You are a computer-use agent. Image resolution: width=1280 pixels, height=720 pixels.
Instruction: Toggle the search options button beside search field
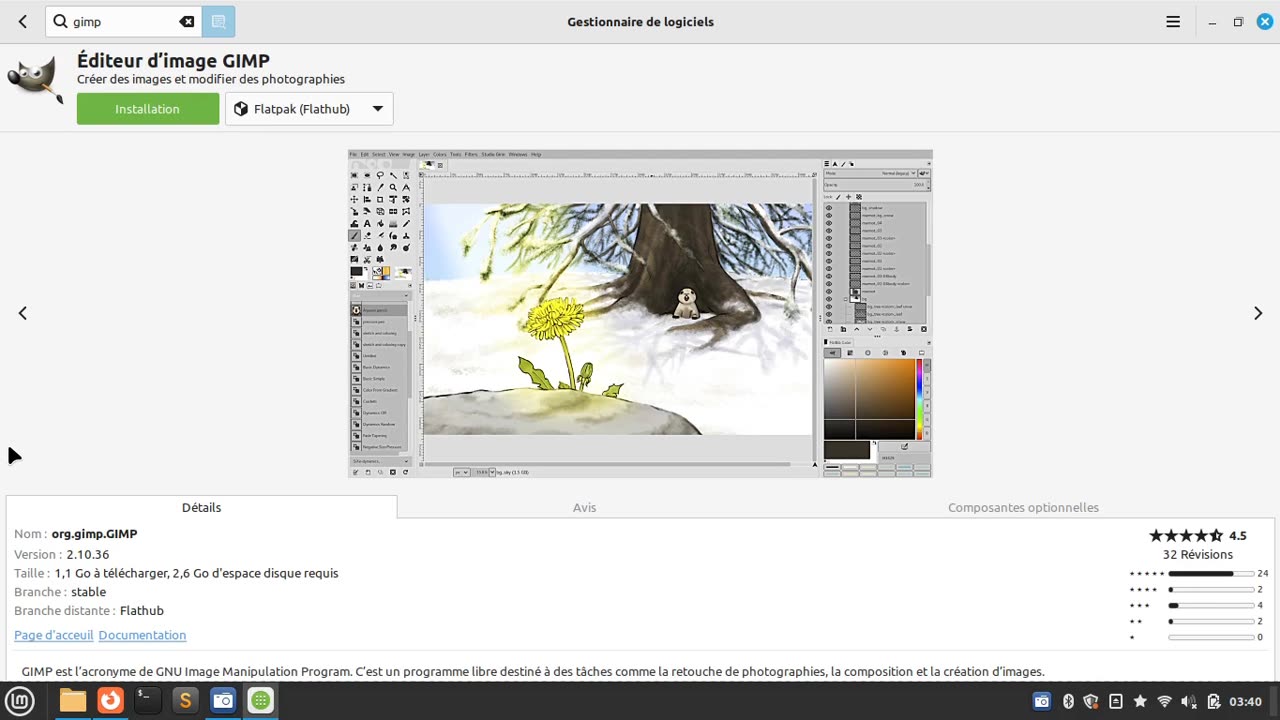coord(218,21)
